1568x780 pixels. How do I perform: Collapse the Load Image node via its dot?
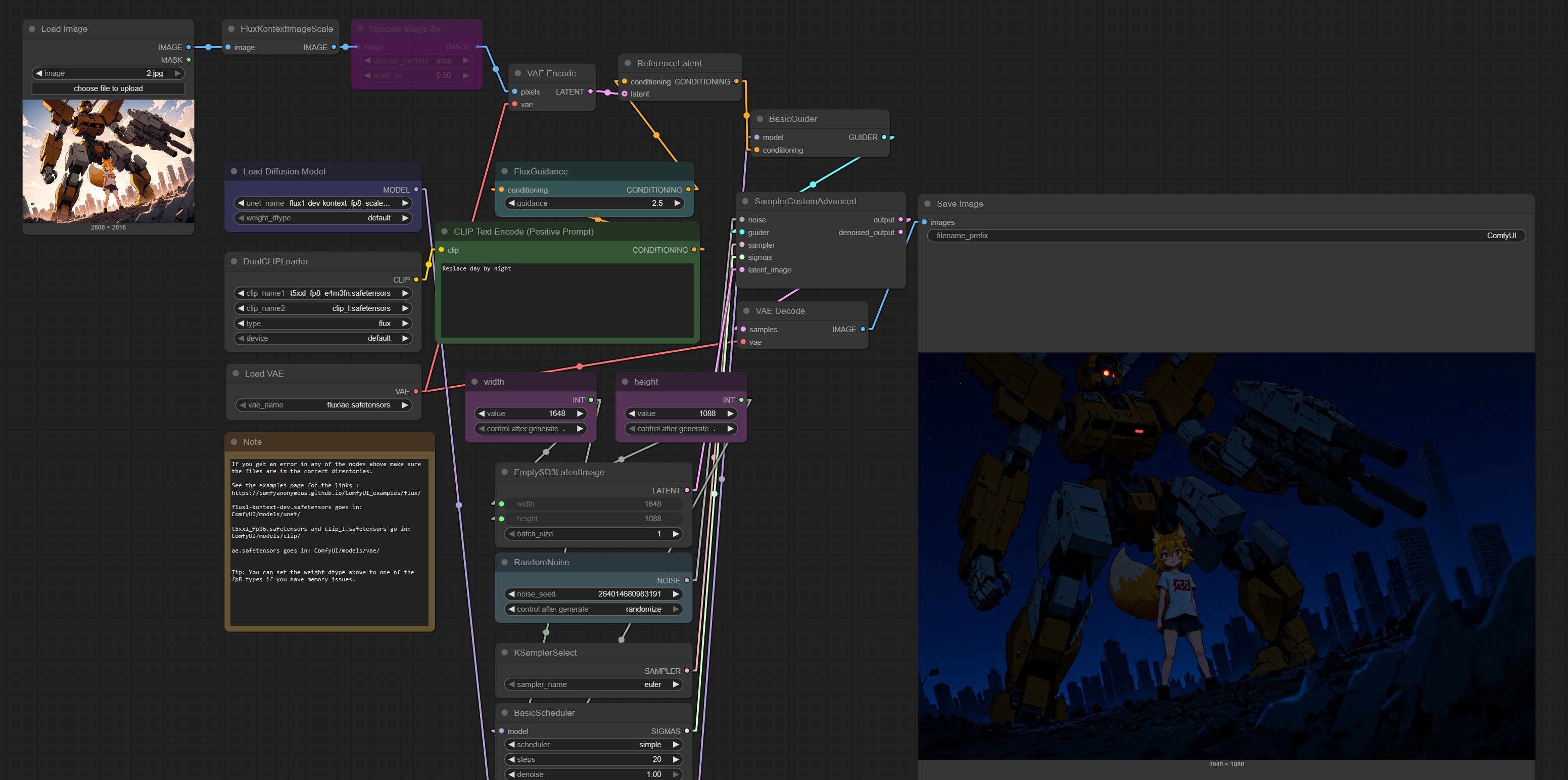32,29
